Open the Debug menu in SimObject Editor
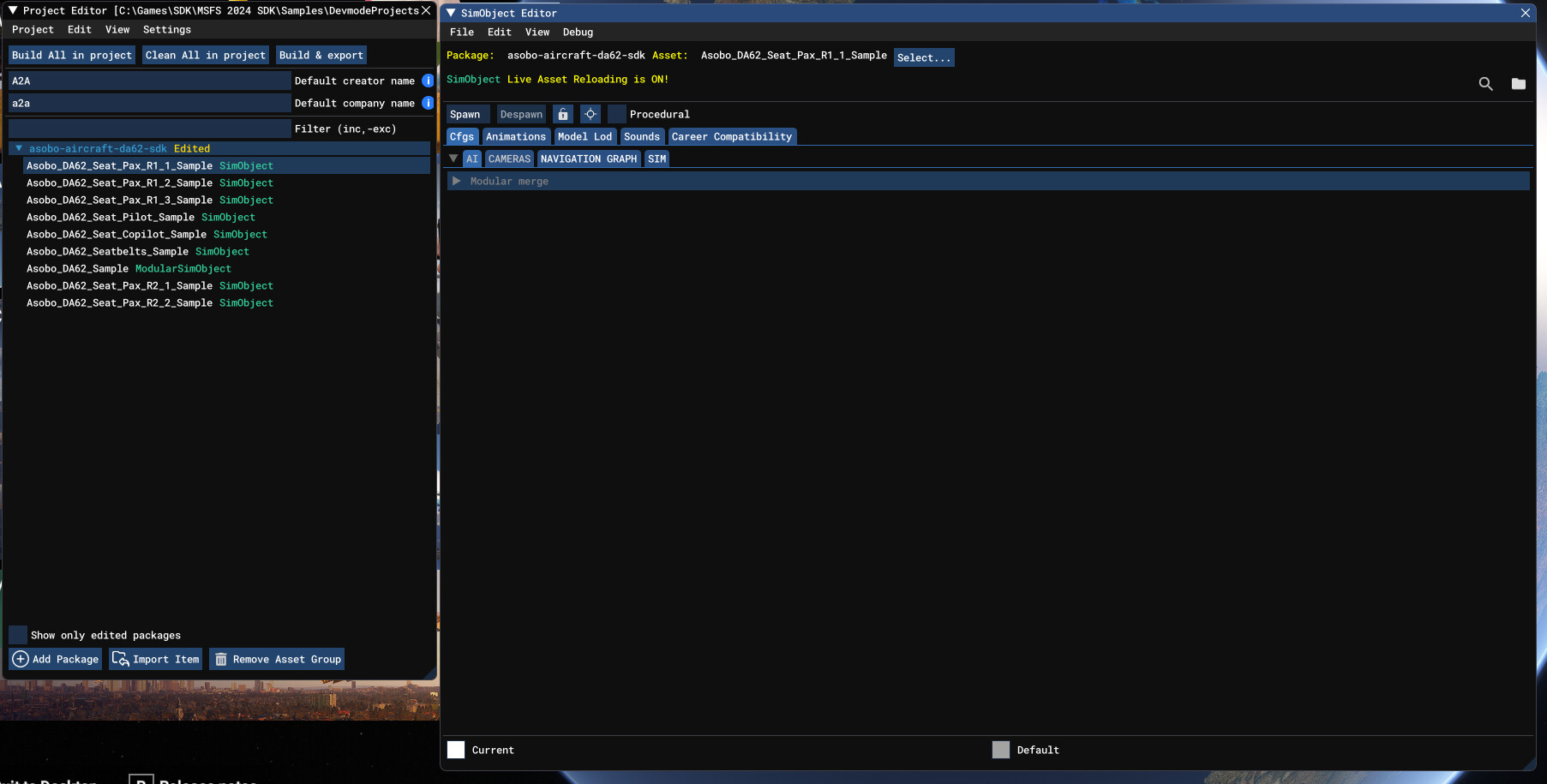The image size is (1547, 784). coord(578,32)
